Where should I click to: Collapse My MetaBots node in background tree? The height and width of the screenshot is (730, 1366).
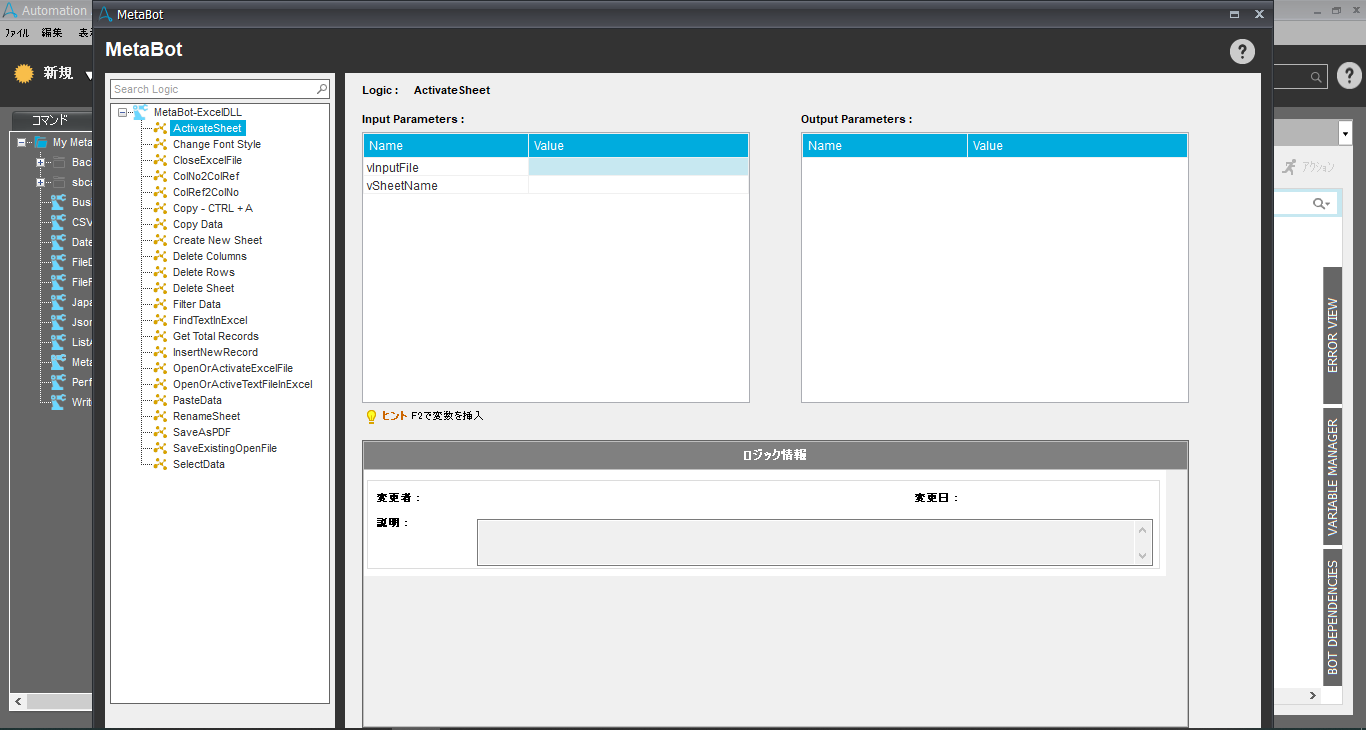coord(22,142)
